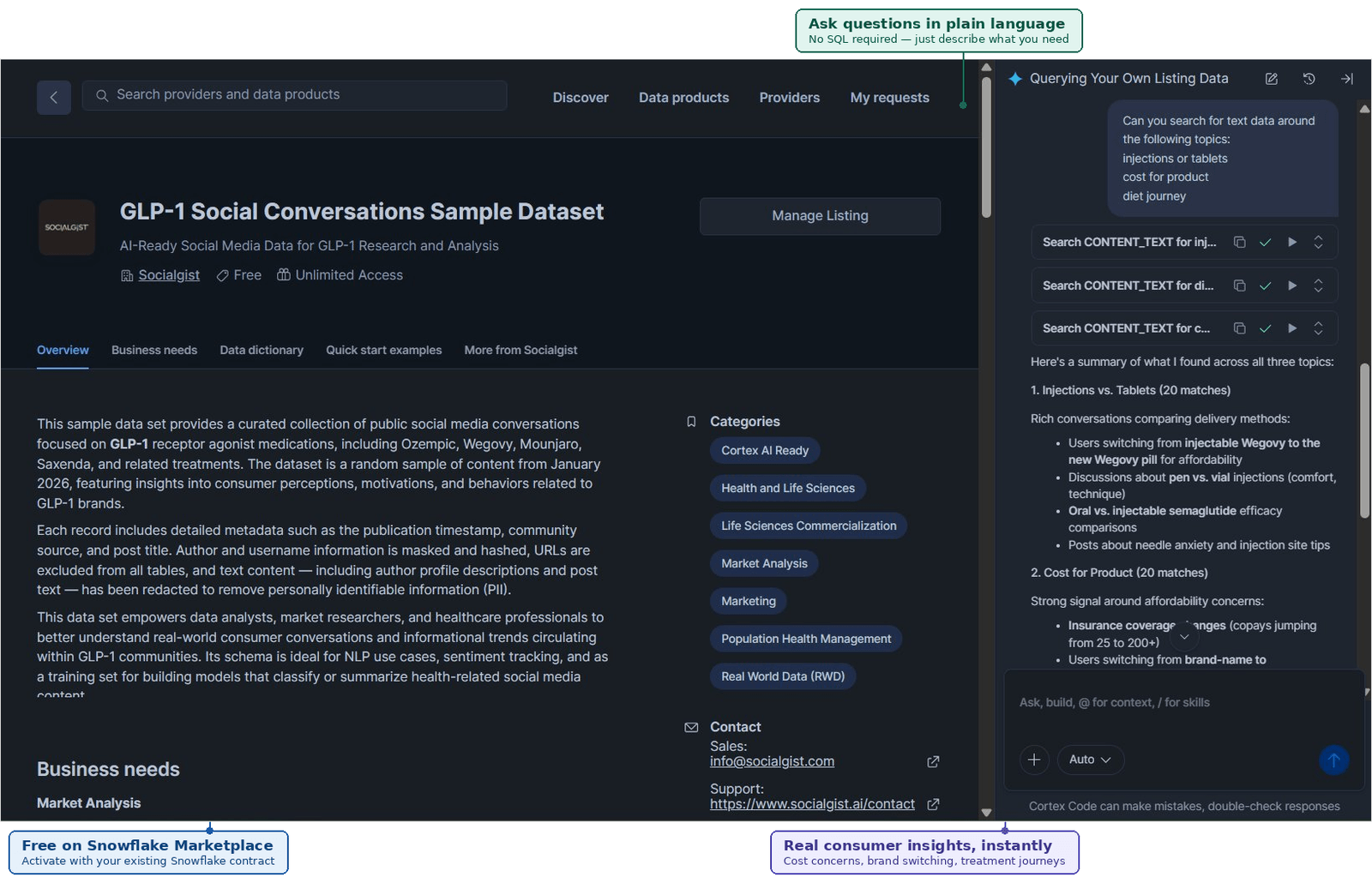This screenshot has width=1372, height=889.
Task: Click the checkmark on 'Search CONTENT_TEXT for c...'
Action: coord(1265,328)
